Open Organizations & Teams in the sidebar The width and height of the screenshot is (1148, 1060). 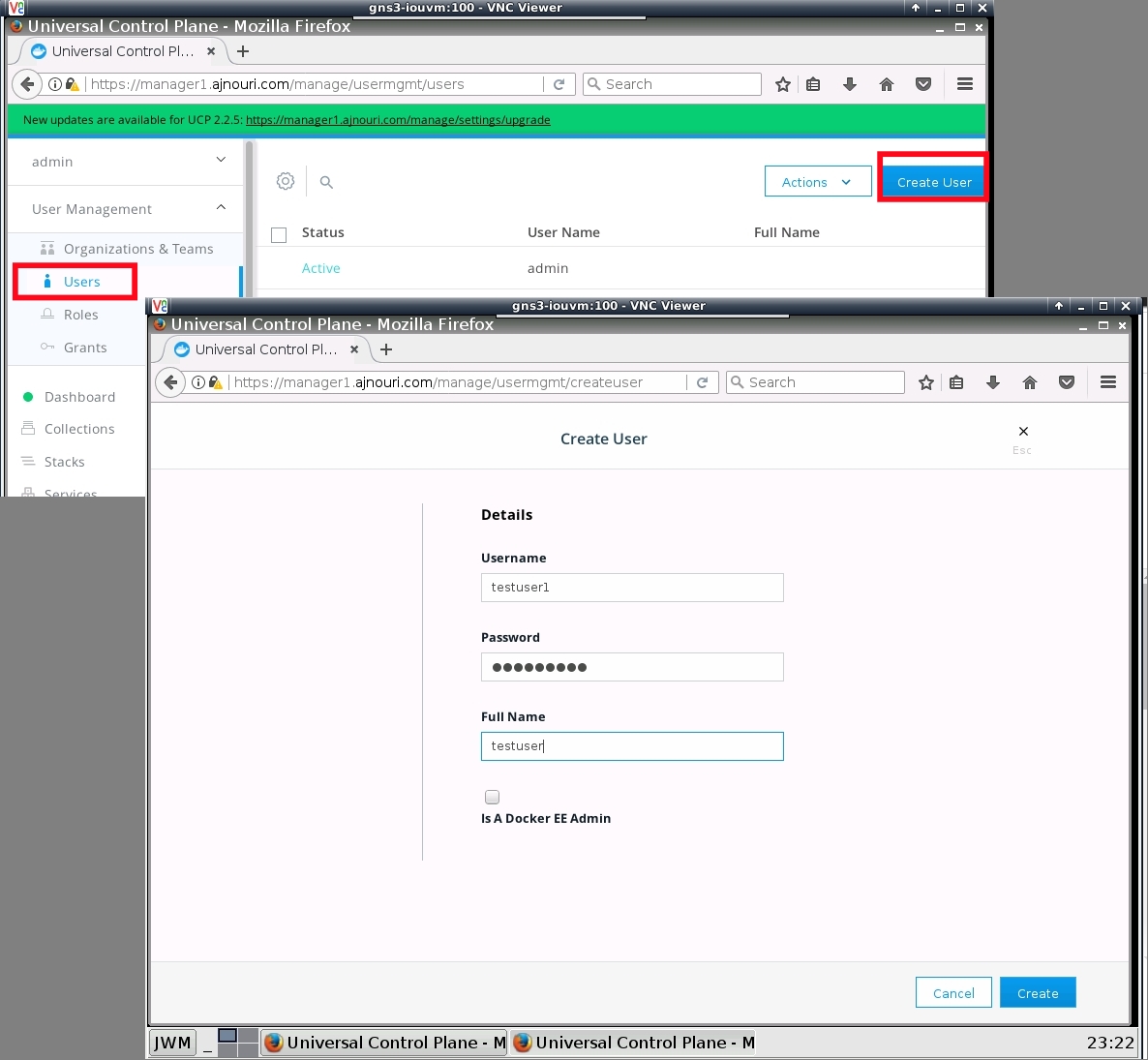click(x=138, y=249)
